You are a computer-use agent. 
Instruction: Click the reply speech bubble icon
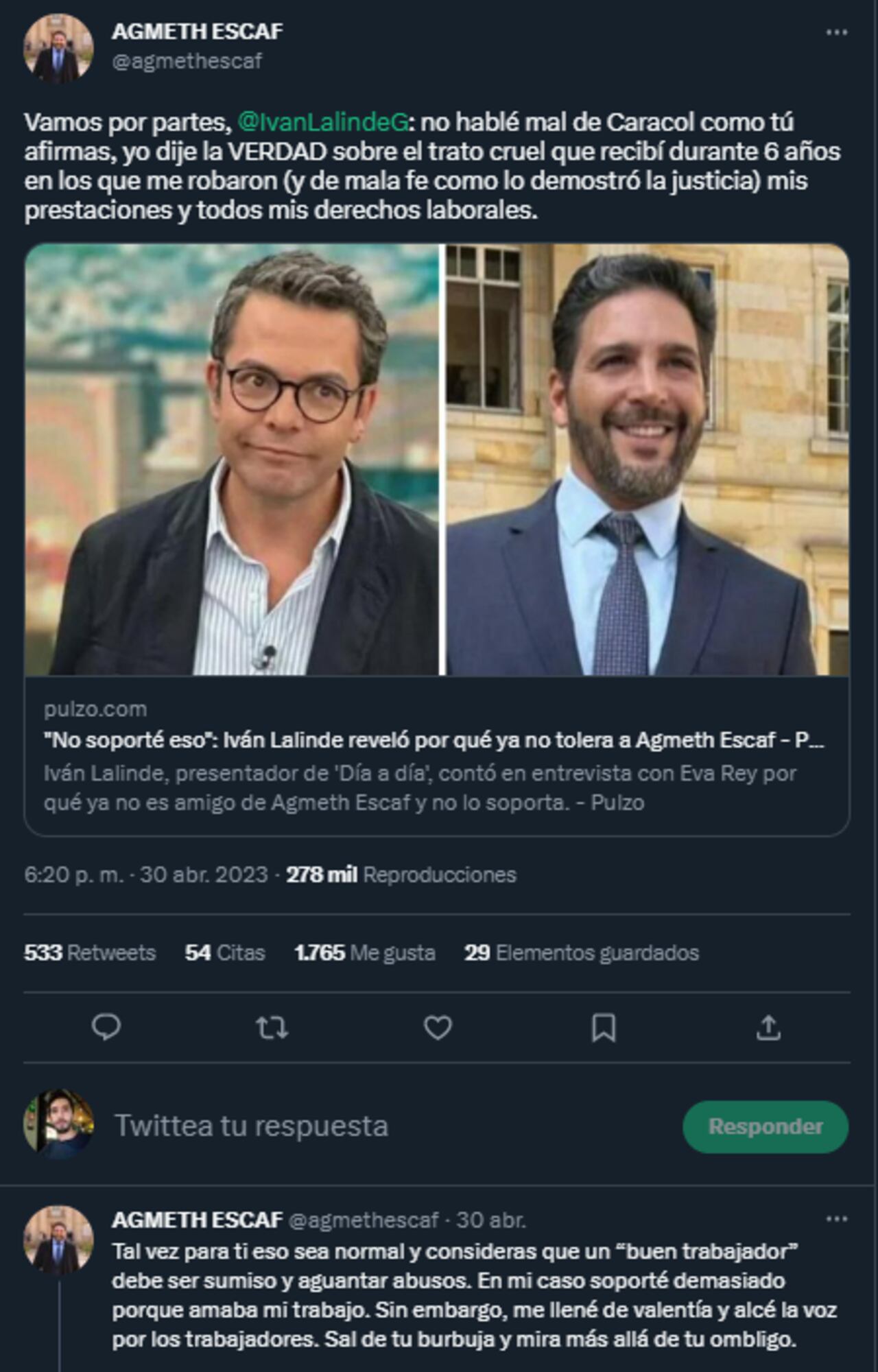106,1028
